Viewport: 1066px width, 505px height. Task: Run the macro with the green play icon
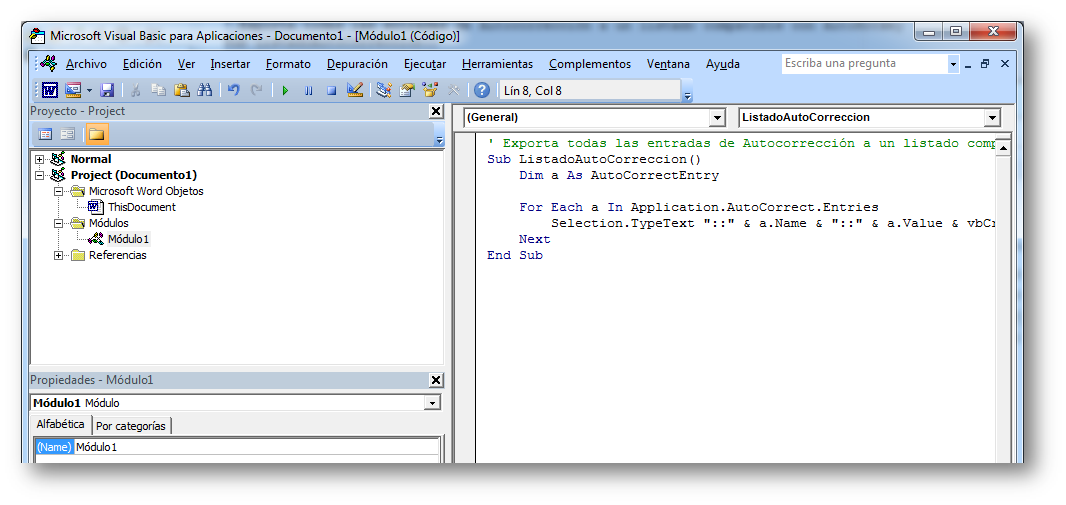(286, 90)
